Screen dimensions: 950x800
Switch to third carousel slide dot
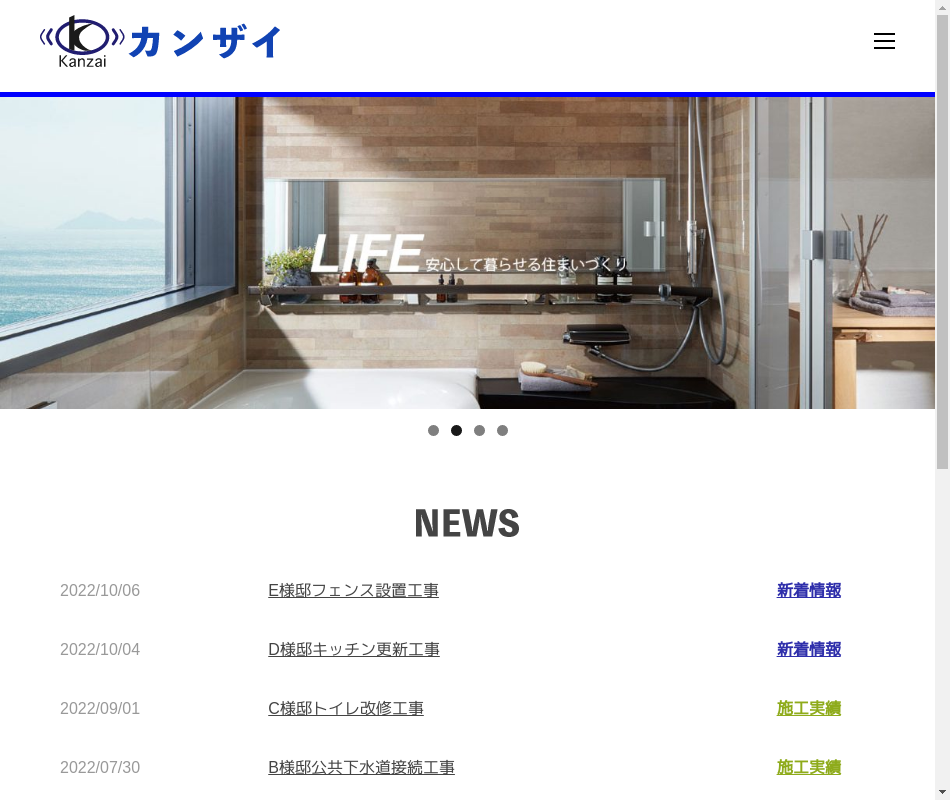click(x=479, y=431)
